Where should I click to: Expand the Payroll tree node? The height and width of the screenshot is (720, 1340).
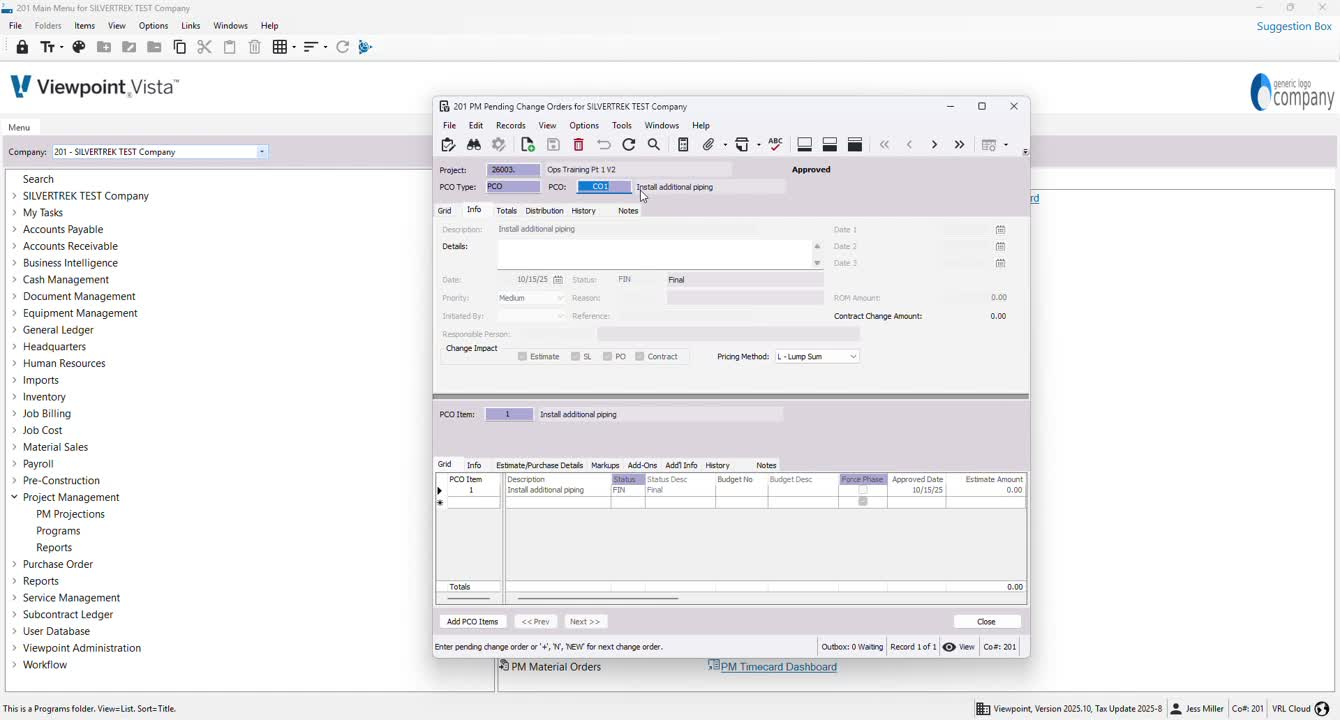pos(14,464)
